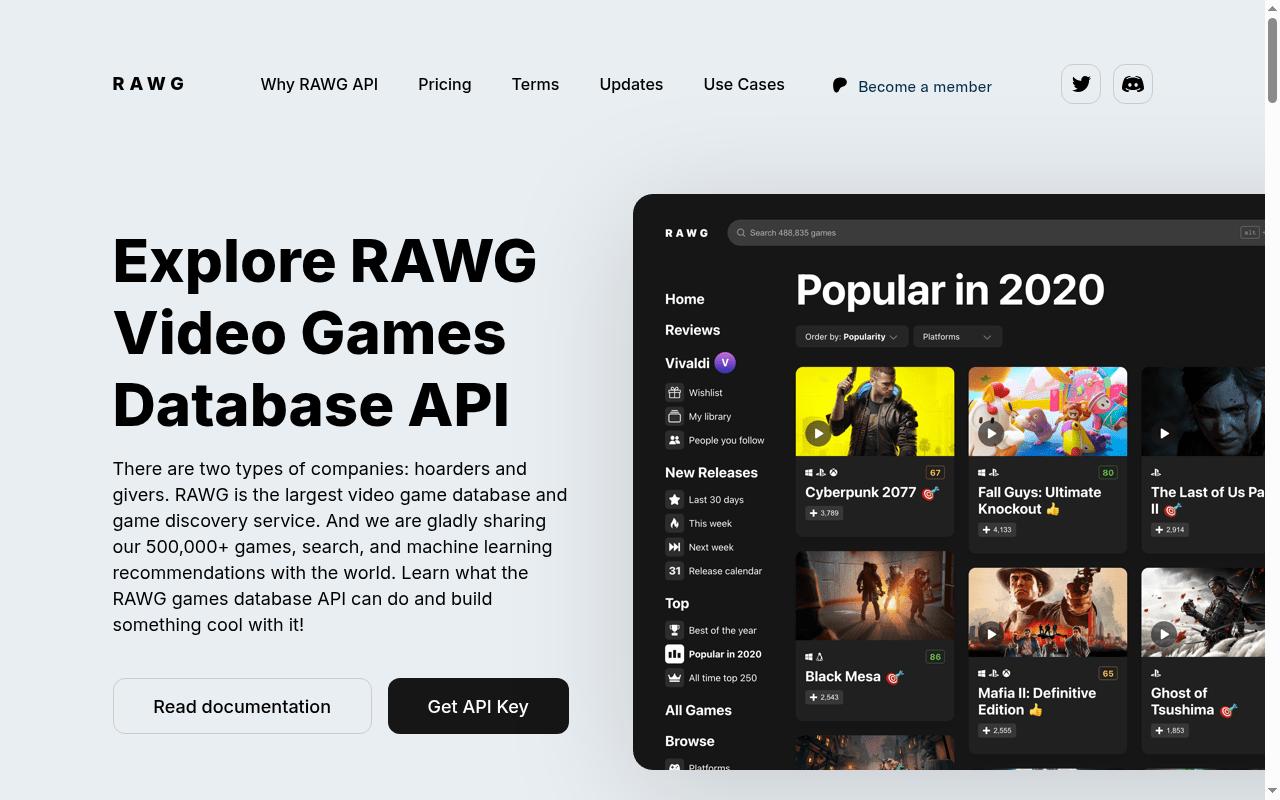Image resolution: width=1280 pixels, height=800 pixels.
Task: Play the Fall Guys video preview
Action: point(991,433)
